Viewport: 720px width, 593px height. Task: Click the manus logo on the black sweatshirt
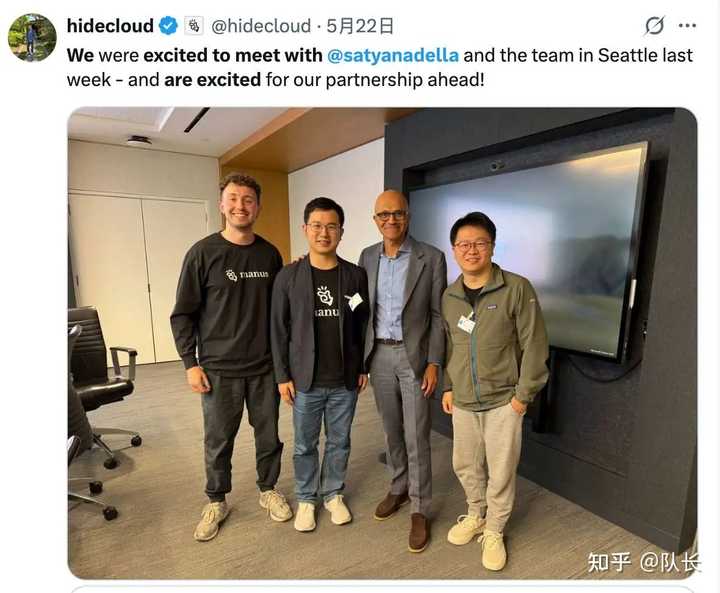(x=247, y=275)
